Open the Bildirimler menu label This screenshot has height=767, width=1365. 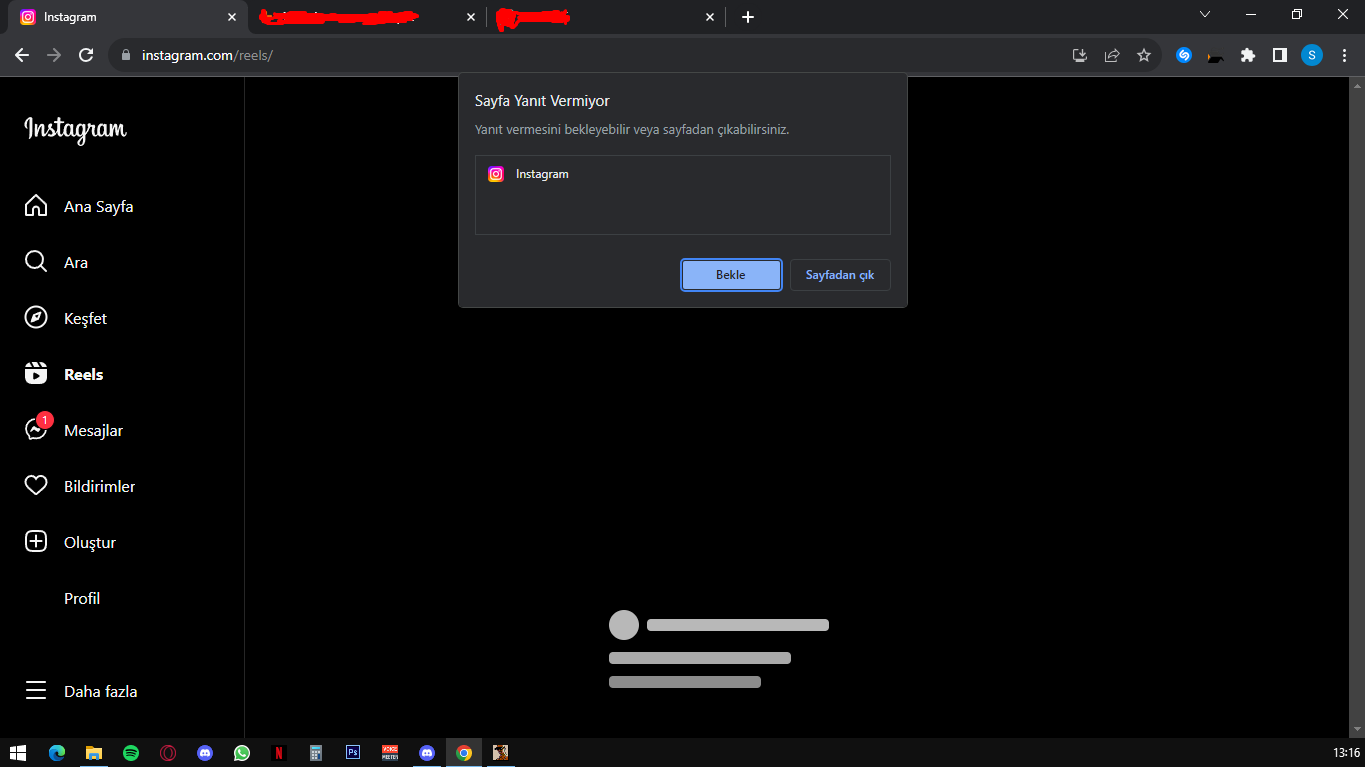point(100,487)
